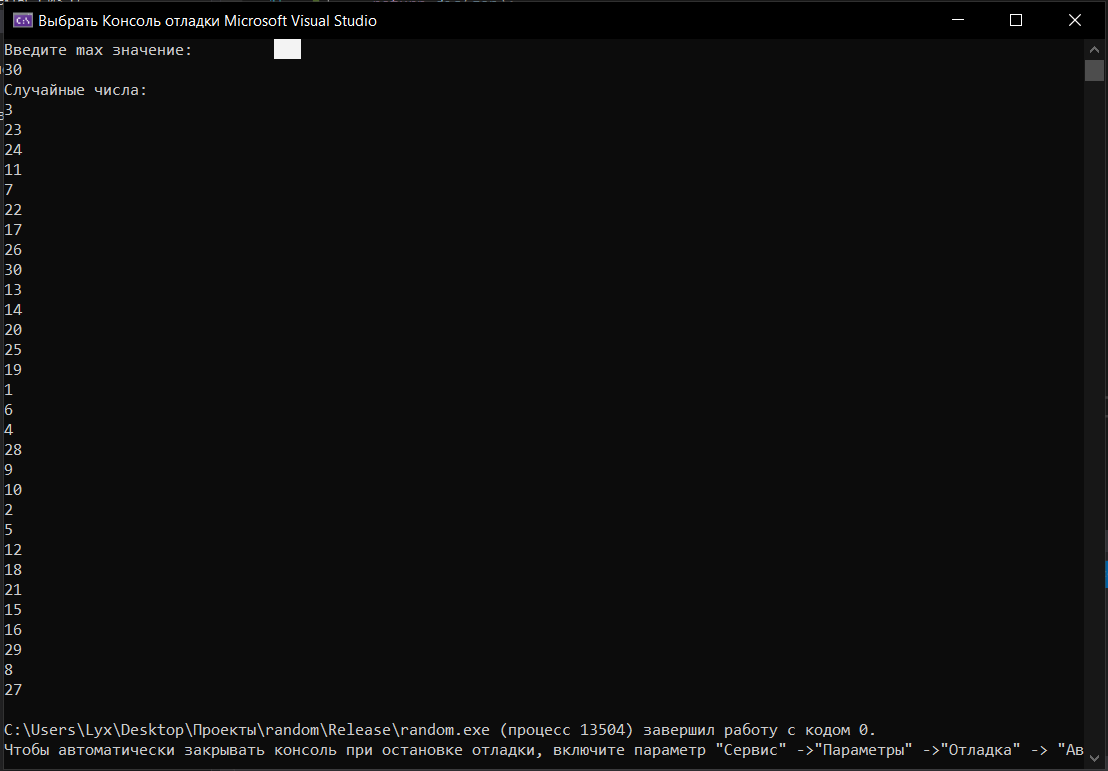Click the output number 13
Image resolution: width=1108 pixels, height=771 pixels.
click(x=13, y=290)
